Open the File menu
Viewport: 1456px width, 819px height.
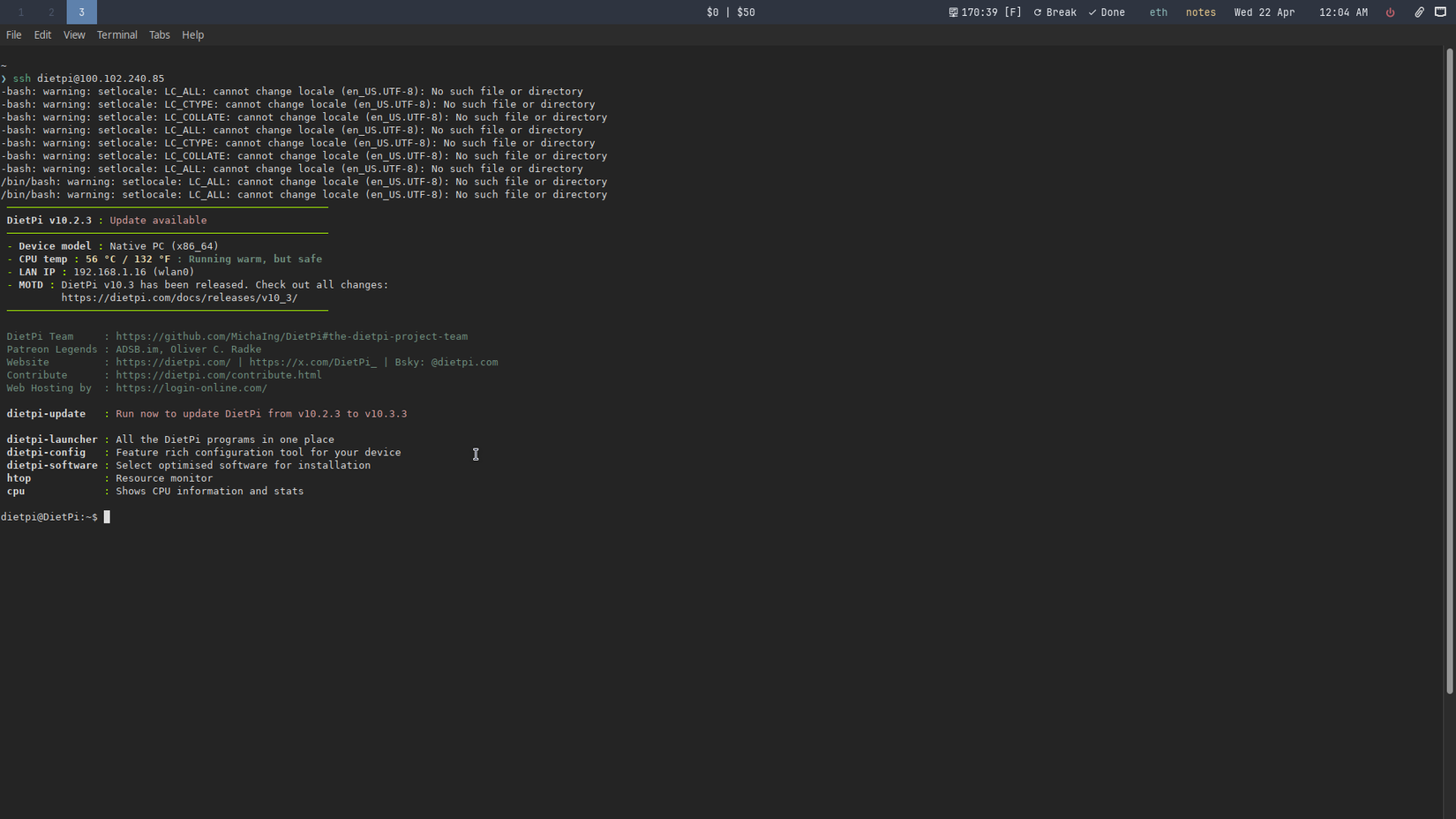click(14, 35)
